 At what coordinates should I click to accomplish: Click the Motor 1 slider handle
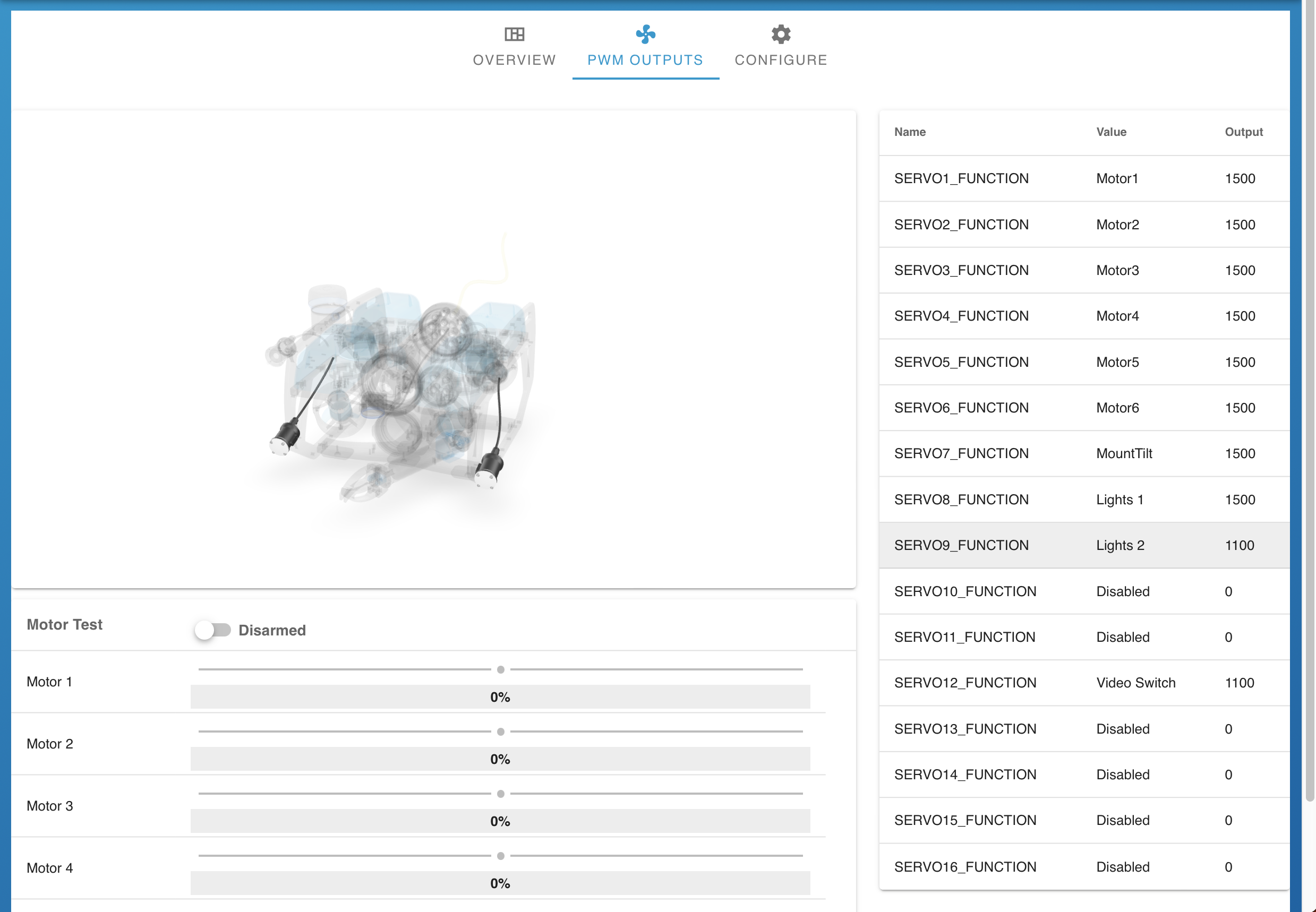tap(501, 669)
